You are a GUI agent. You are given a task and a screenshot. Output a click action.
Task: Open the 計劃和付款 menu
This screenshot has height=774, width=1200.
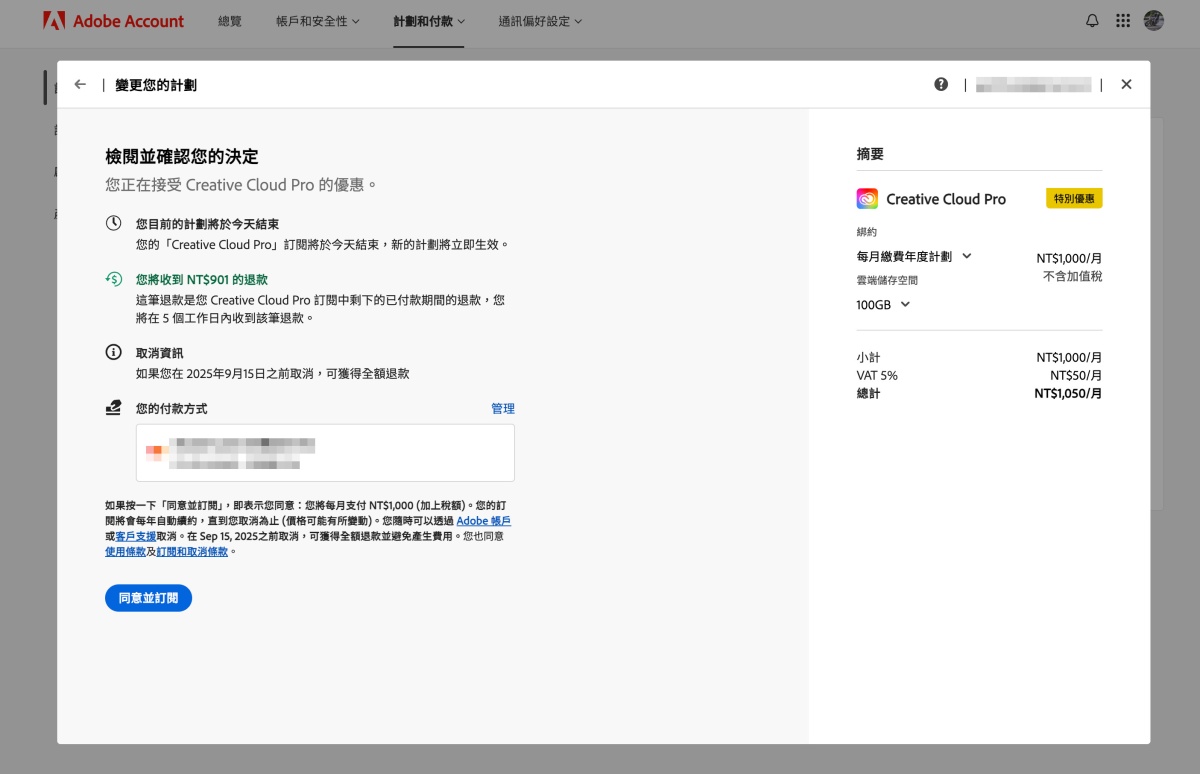pos(429,21)
